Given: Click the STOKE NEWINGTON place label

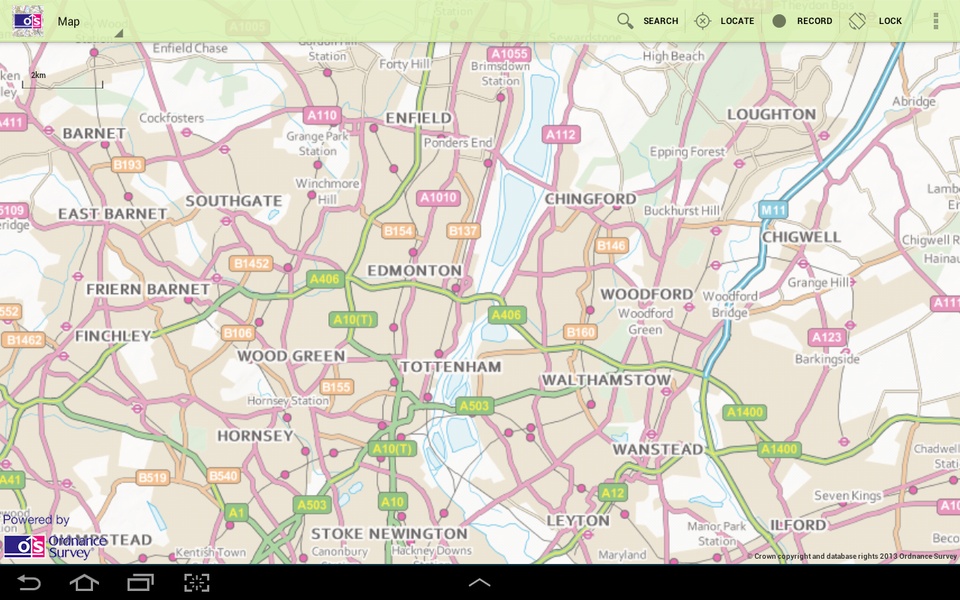Looking at the screenshot, I should pos(389,534).
